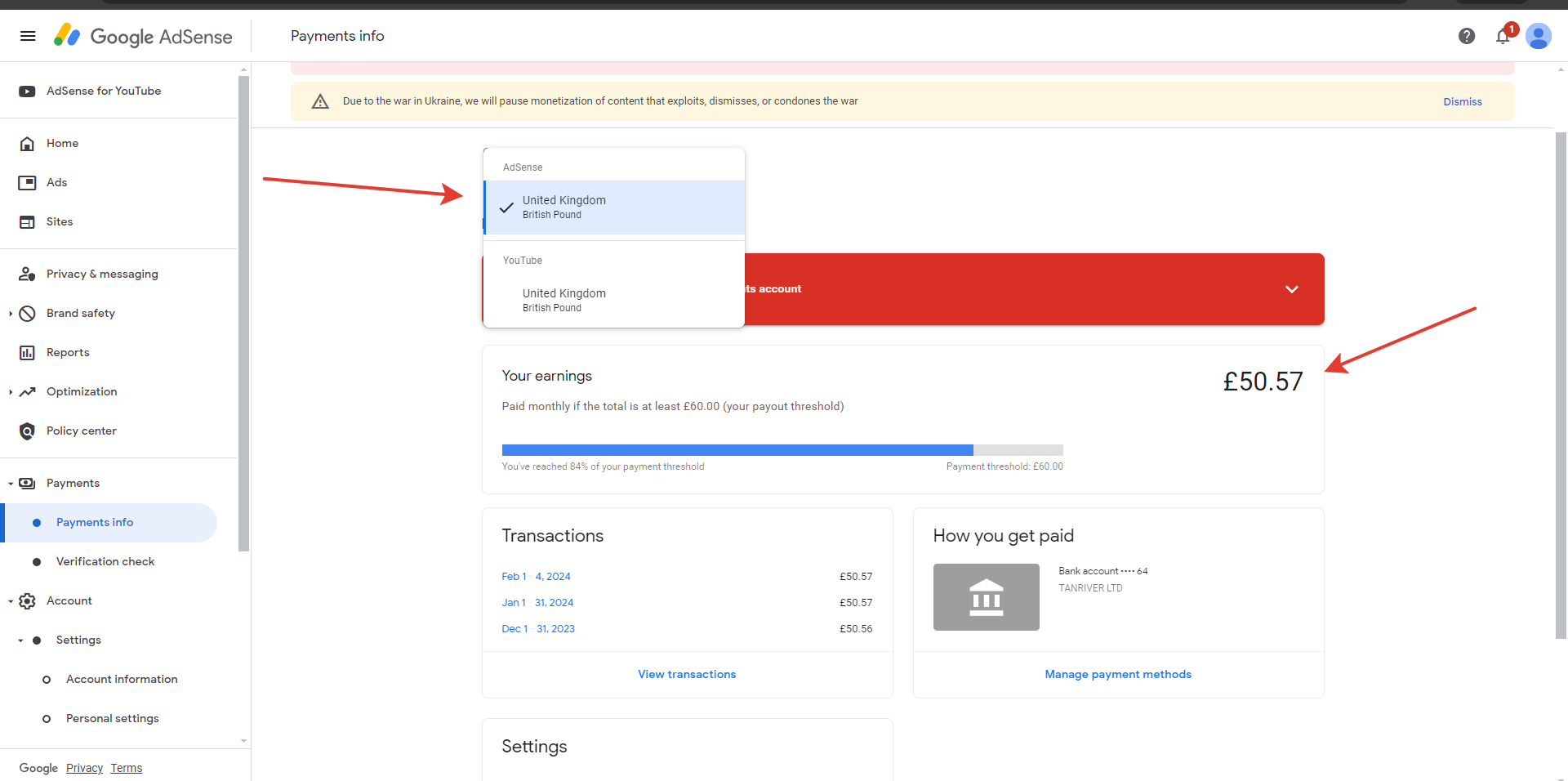
Task: Click the sidebar scroll down arrow
Action: [243, 741]
